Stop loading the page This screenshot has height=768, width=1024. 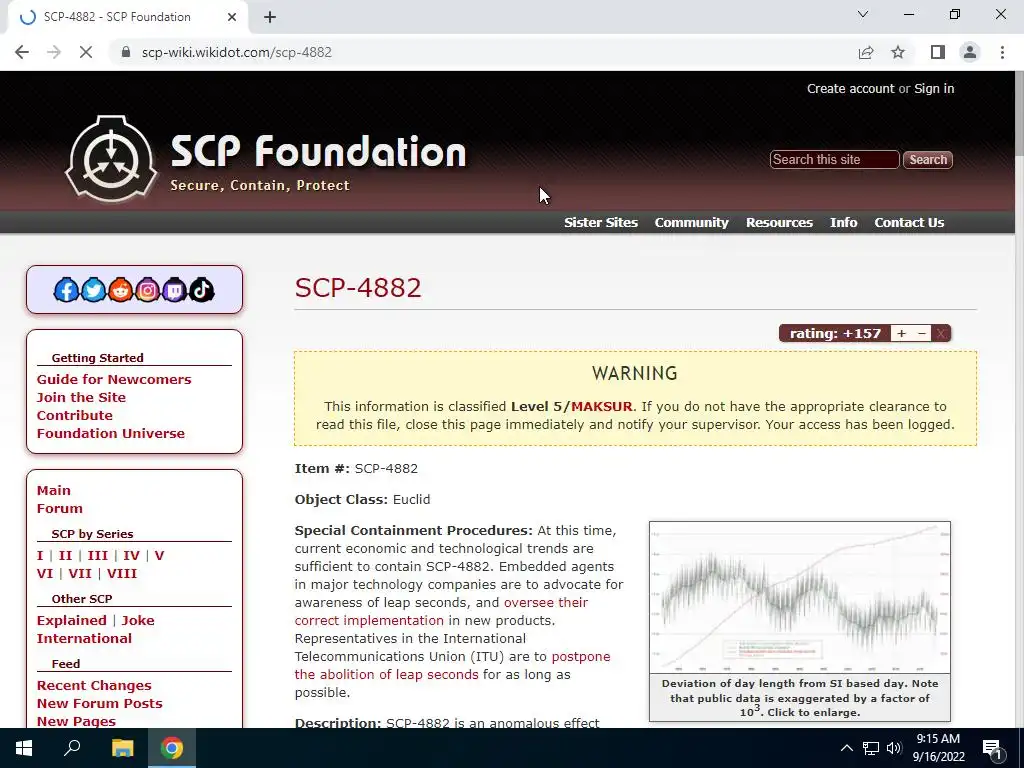click(86, 52)
